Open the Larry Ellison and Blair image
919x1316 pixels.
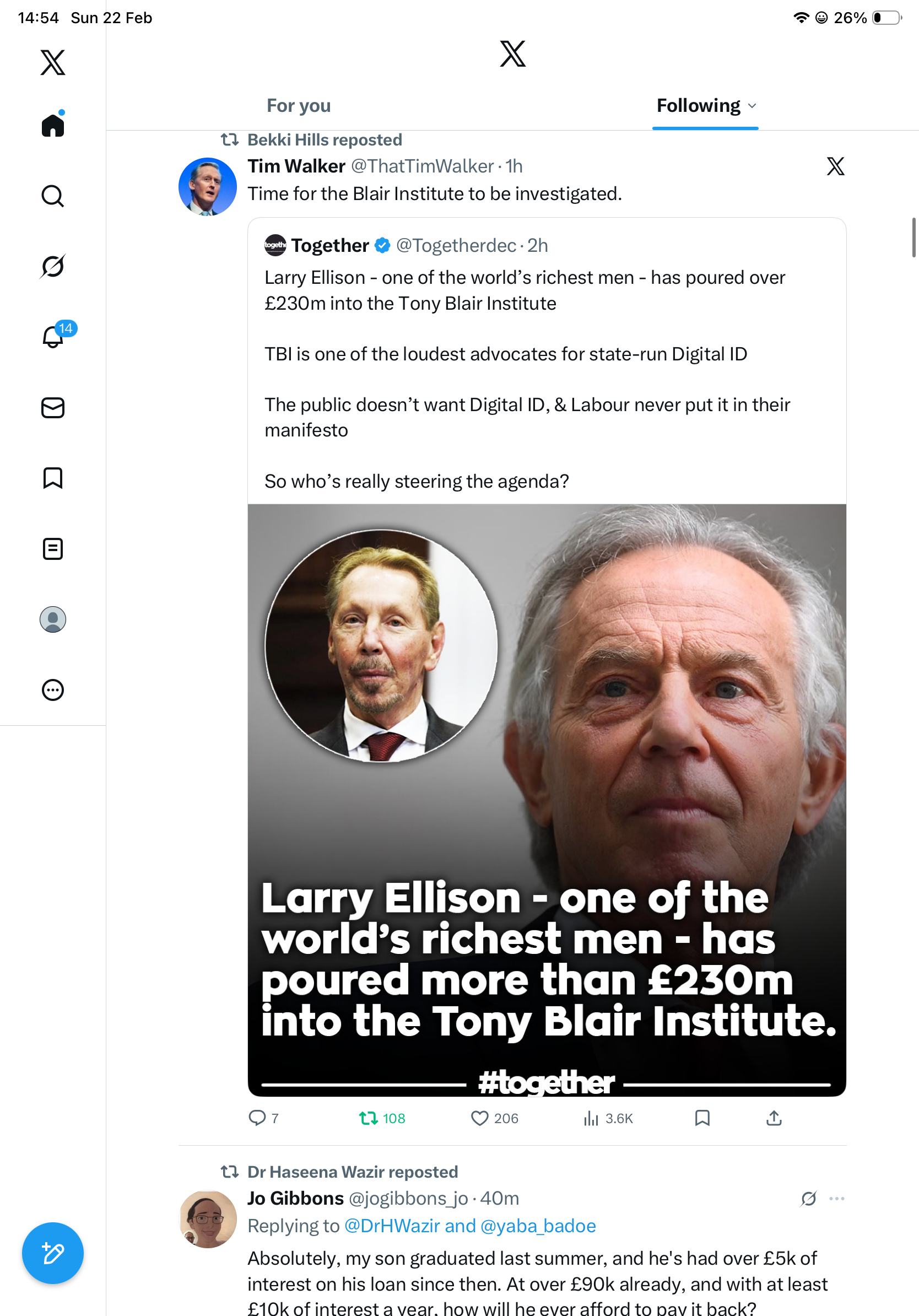point(547,800)
